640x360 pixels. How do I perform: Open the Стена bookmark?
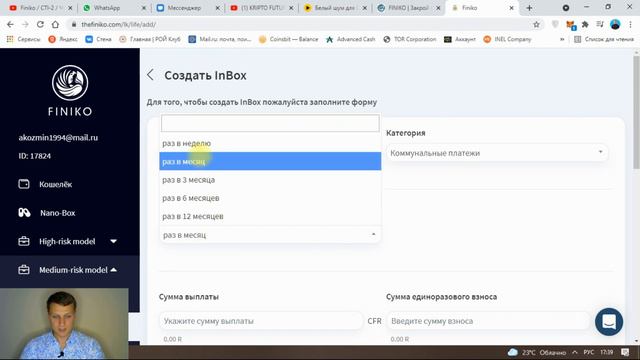tap(98, 39)
